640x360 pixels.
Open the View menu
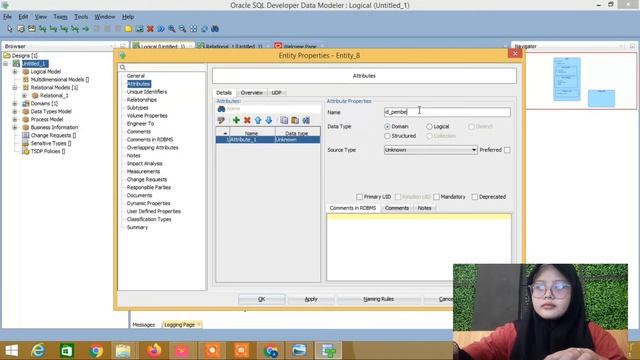click(x=40, y=17)
